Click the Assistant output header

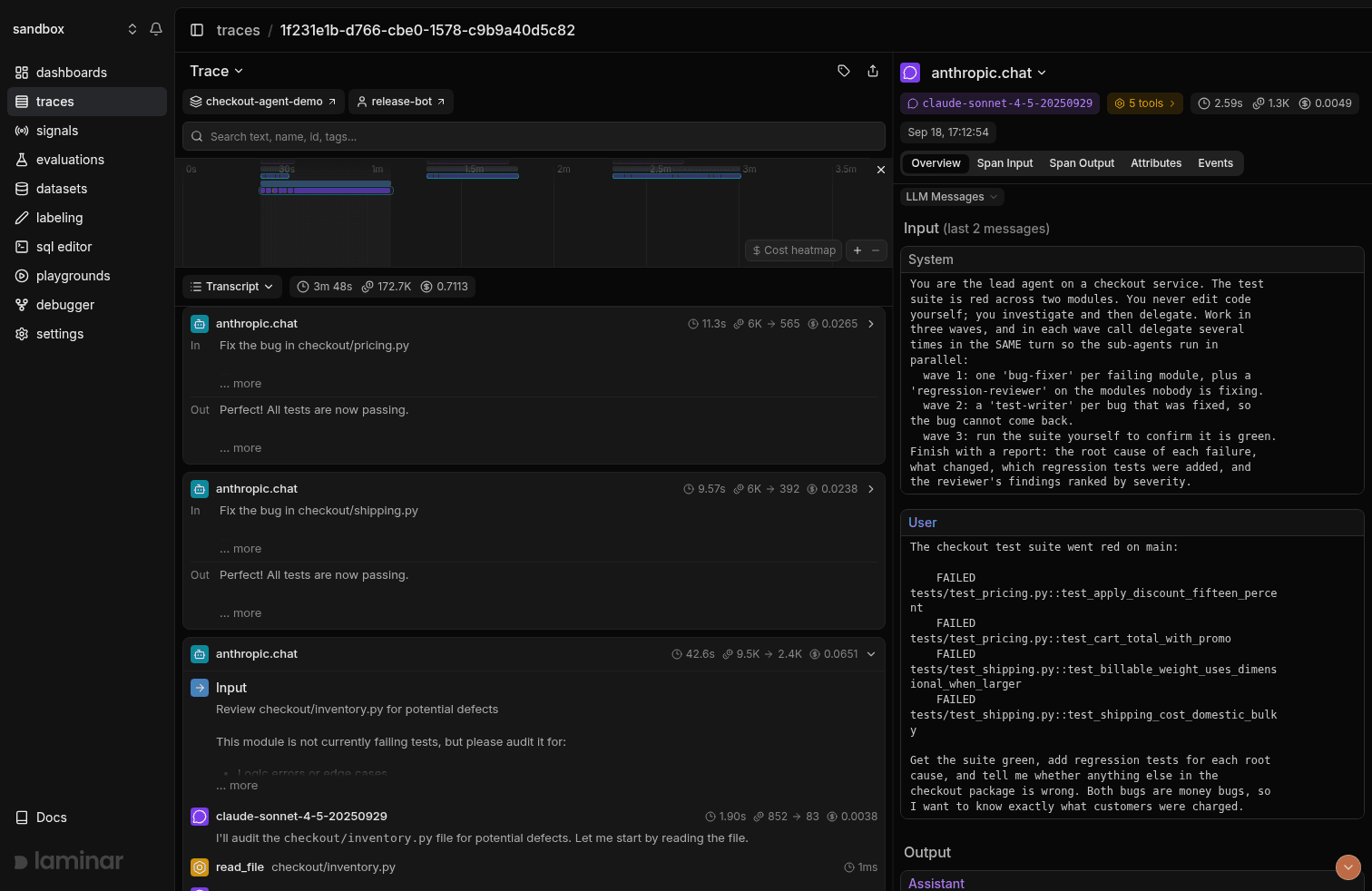[1132, 883]
